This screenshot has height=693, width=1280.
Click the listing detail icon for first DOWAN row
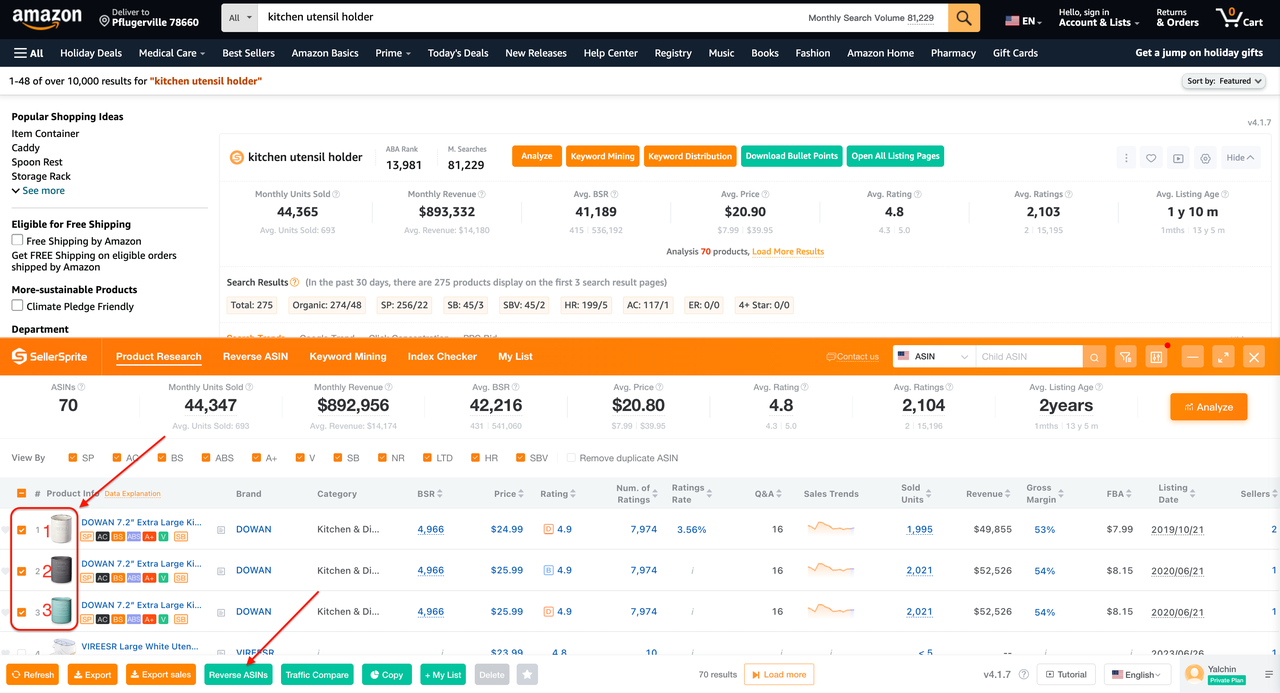point(221,530)
